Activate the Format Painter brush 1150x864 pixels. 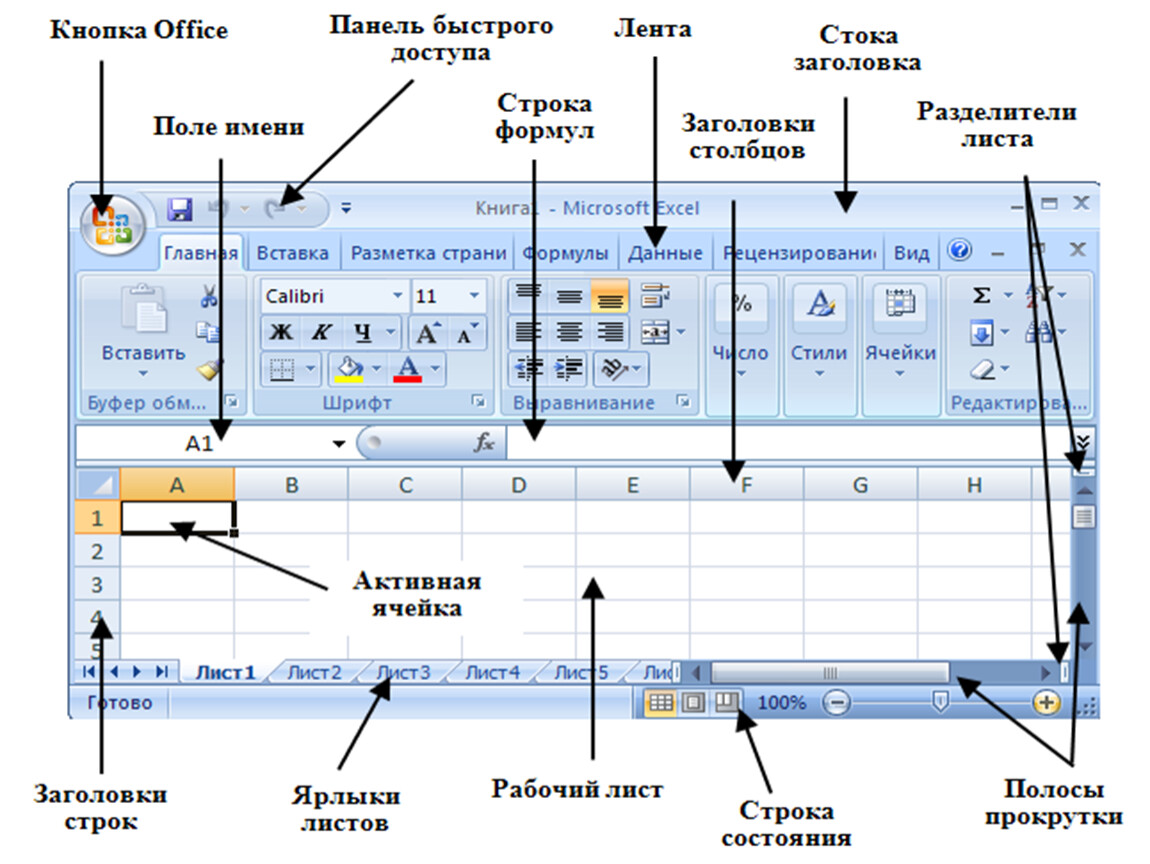210,368
